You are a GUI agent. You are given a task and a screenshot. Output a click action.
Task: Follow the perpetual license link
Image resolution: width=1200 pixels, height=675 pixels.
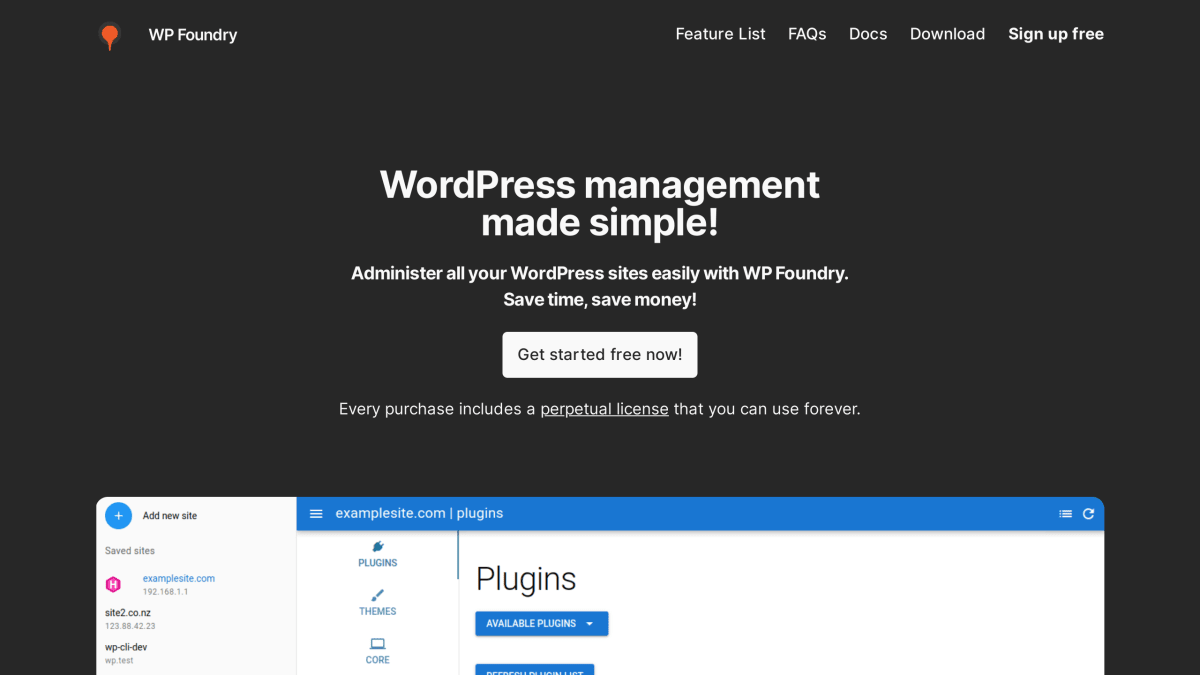[x=604, y=409]
